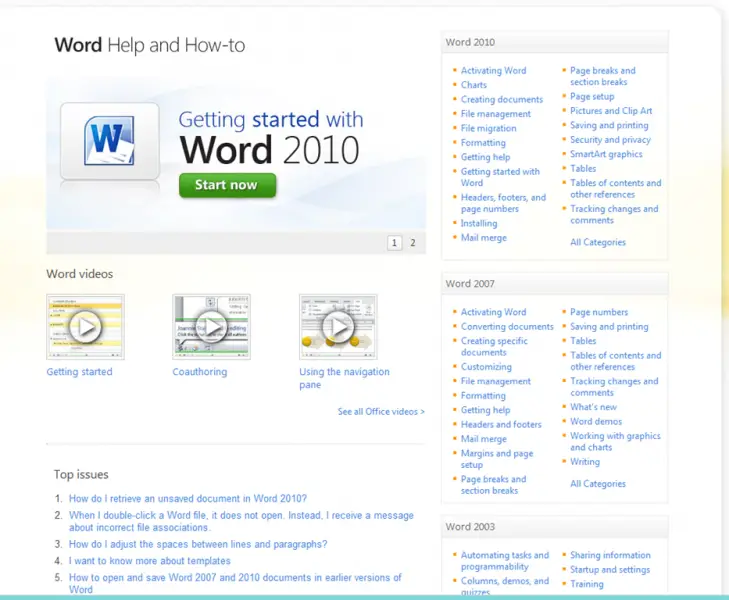Image resolution: width=729 pixels, height=600 pixels.
Task: Open Using the navigation pane link
Action: [x=344, y=378]
